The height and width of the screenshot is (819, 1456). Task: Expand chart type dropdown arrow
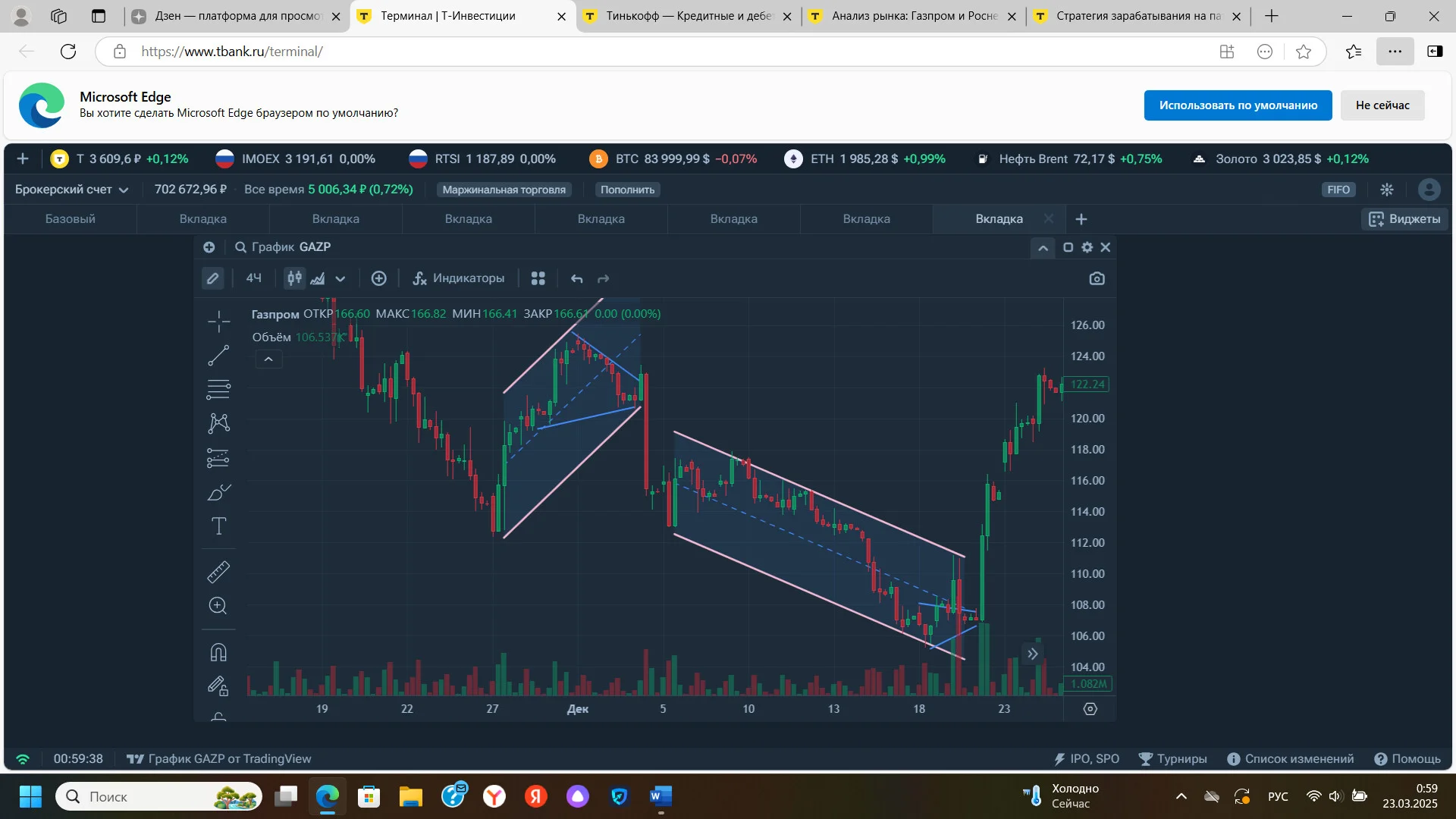pyautogui.click(x=340, y=278)
